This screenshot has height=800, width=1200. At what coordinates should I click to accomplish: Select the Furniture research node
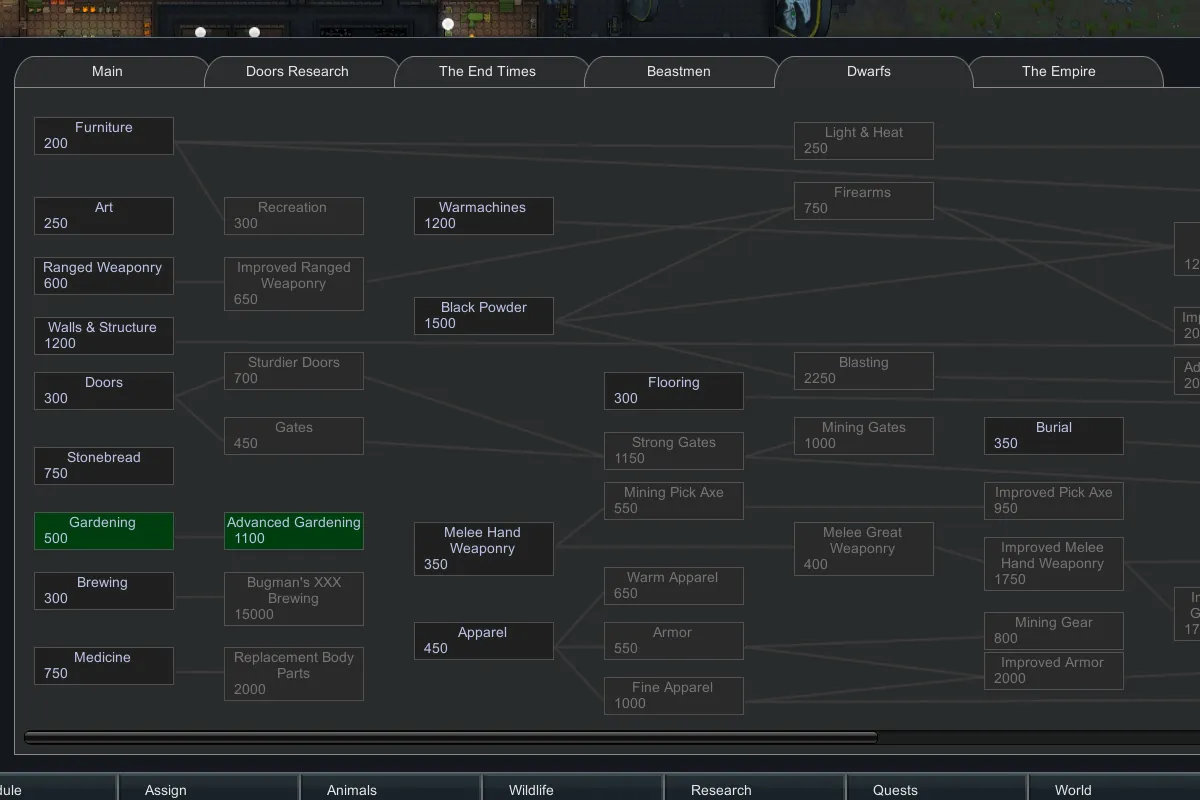tap(104, 136)
